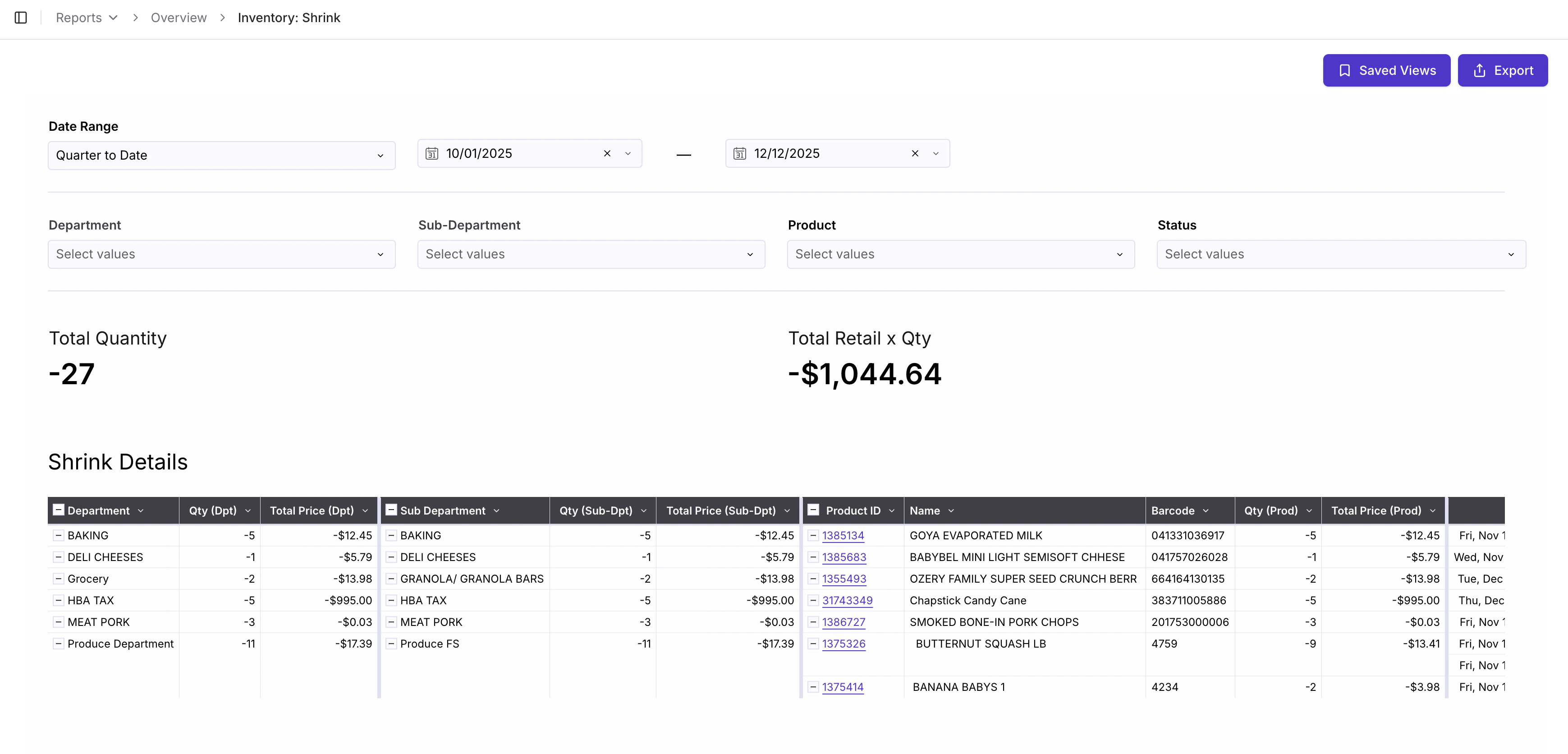This screenshot has width=1568, height=754.
Task: Click the Export upload icon
Action: point(1479,71)
